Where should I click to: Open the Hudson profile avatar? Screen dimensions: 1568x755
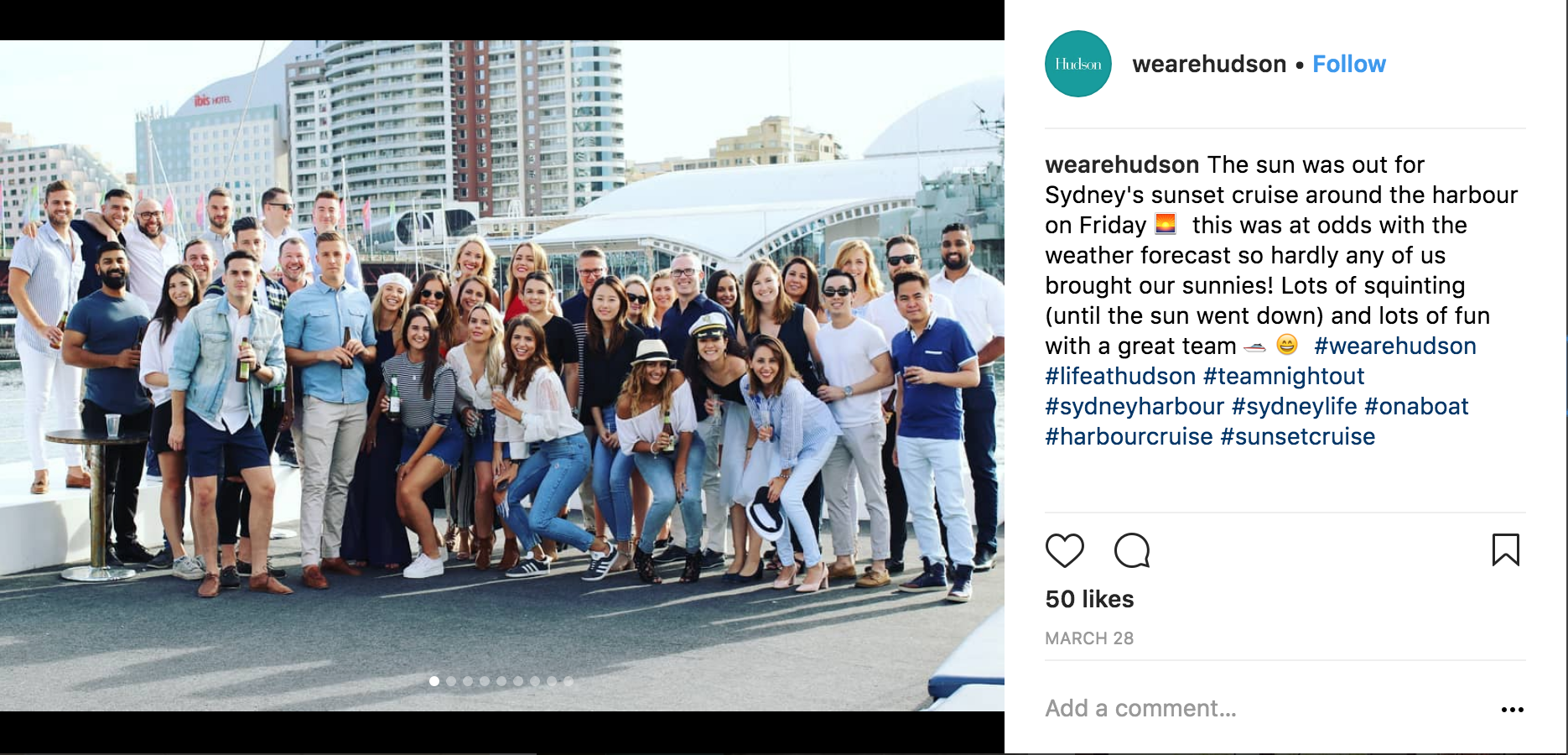pos(1078,64)
